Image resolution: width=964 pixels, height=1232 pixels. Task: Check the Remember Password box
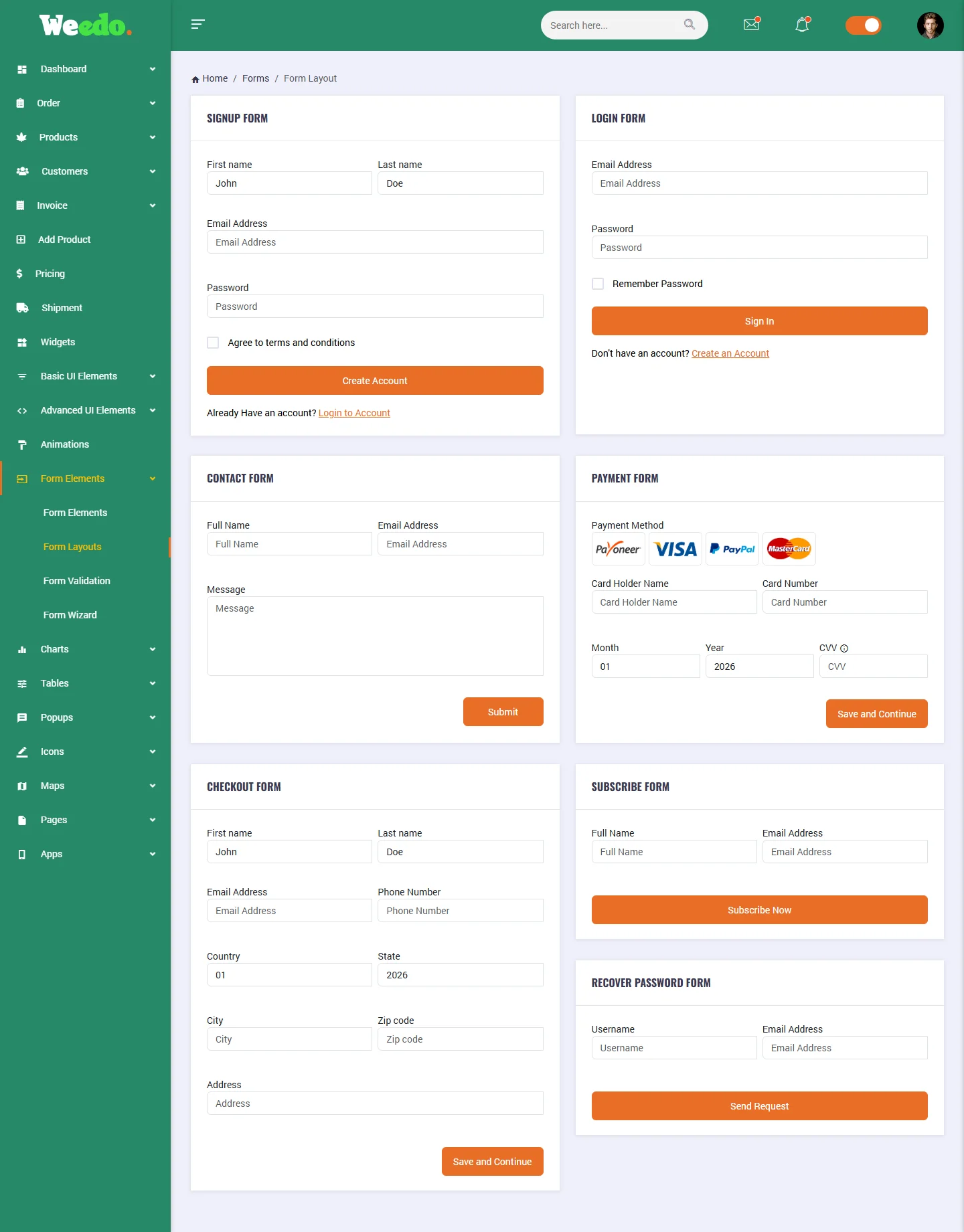point(598,284)
